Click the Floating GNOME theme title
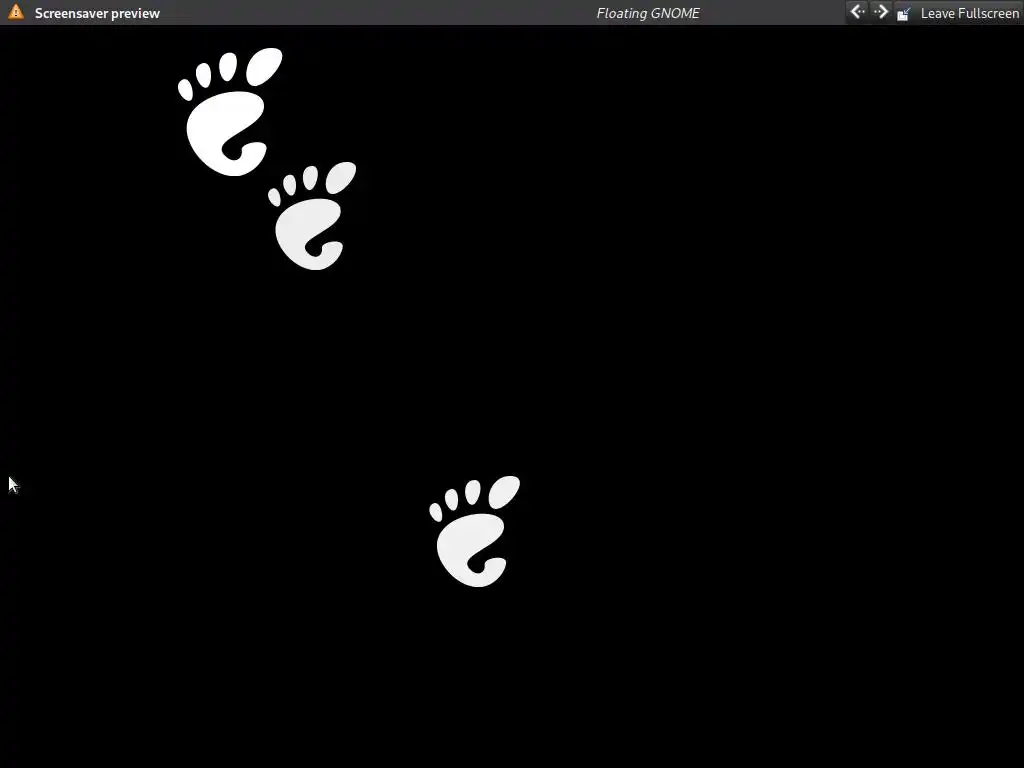The height and width of the screenshot is (768, 1024). 648,13
